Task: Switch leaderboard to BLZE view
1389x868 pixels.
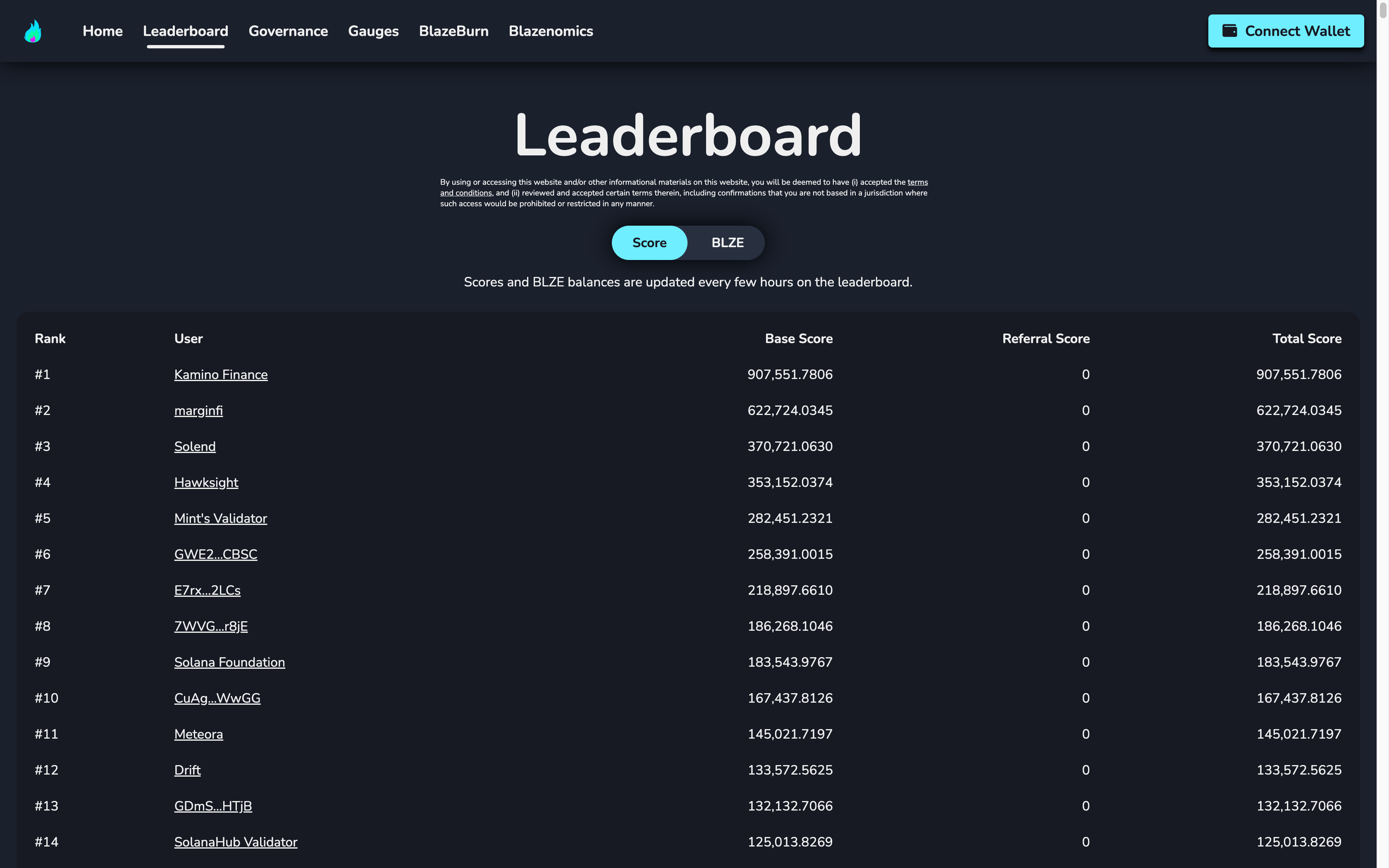Action: [727, 243]
